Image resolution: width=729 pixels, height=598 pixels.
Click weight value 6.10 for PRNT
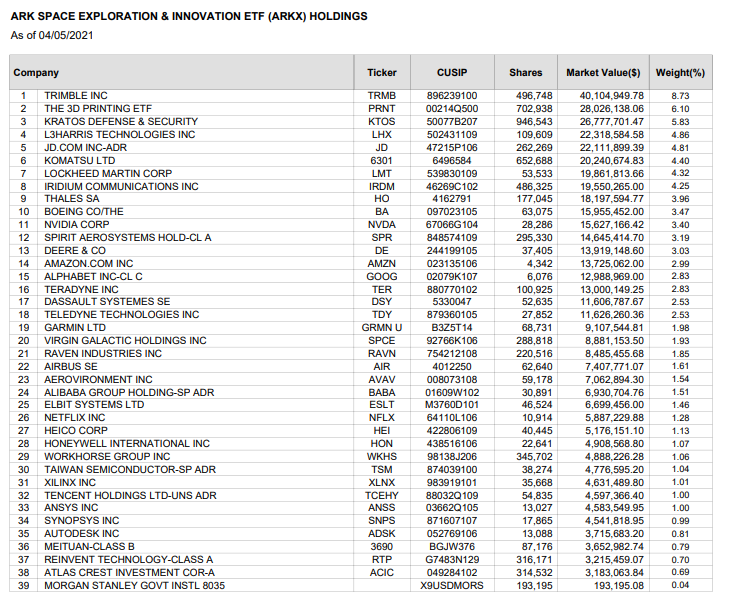[680, 109]
